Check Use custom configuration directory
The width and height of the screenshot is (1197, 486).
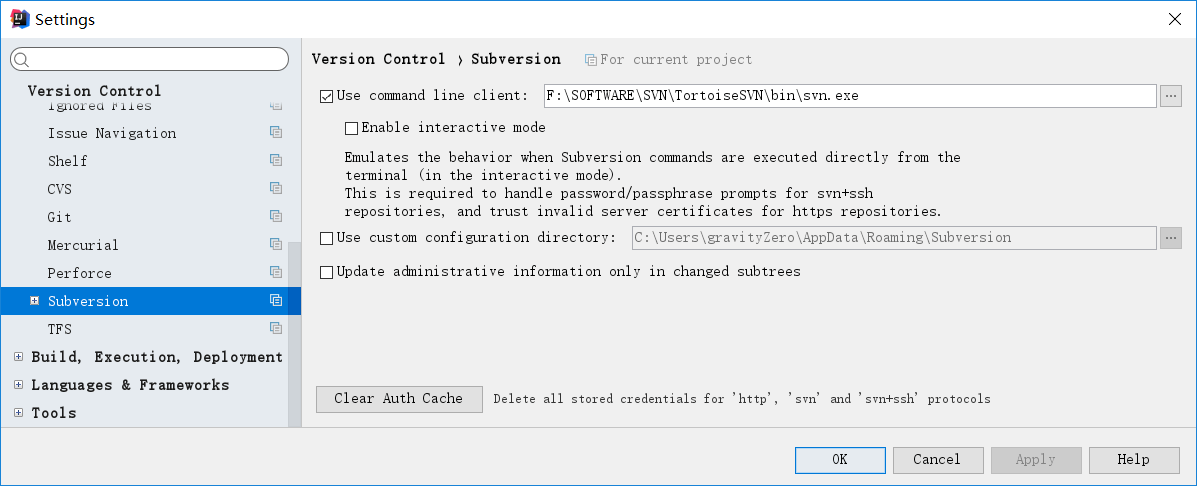pyautogui.click(x=326, y=239)
